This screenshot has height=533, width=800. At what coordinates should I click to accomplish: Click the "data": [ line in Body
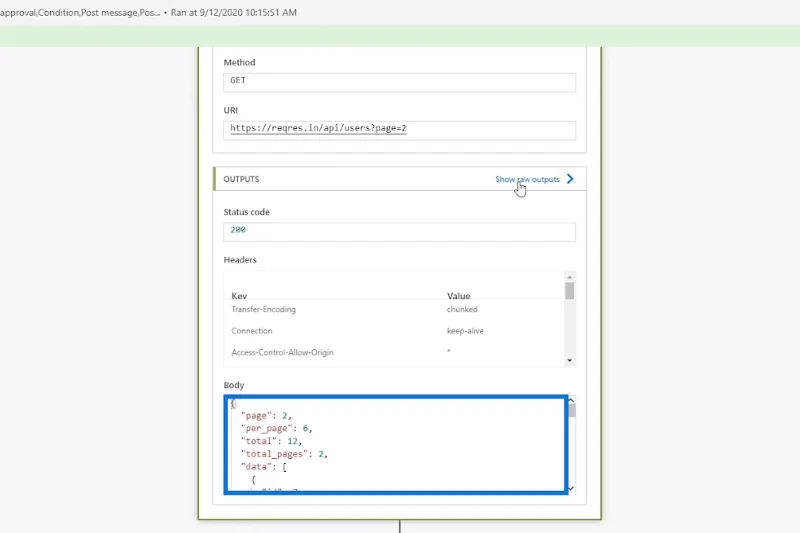click(x=263, y=467)
